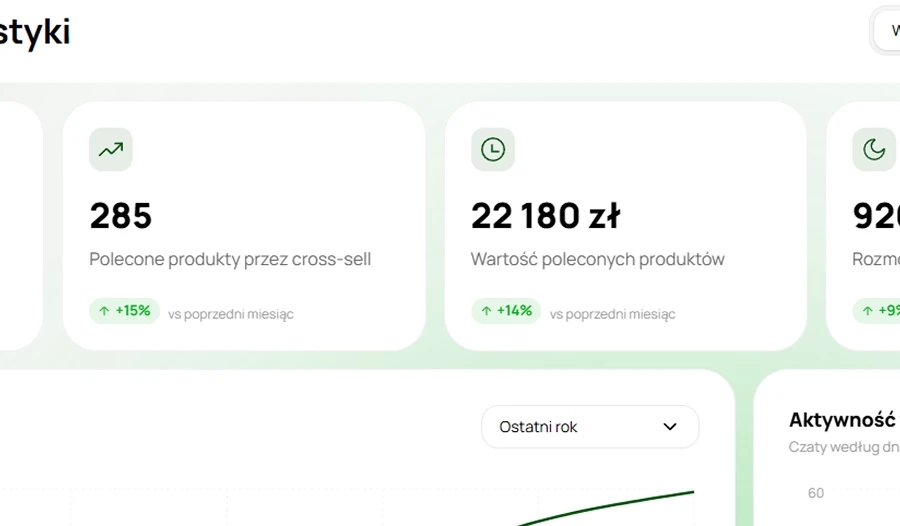Click the Polecone produkty przez cross-sell label
Image resolution: width=900 pixels, height=526 pixels.
click(230, 259)
